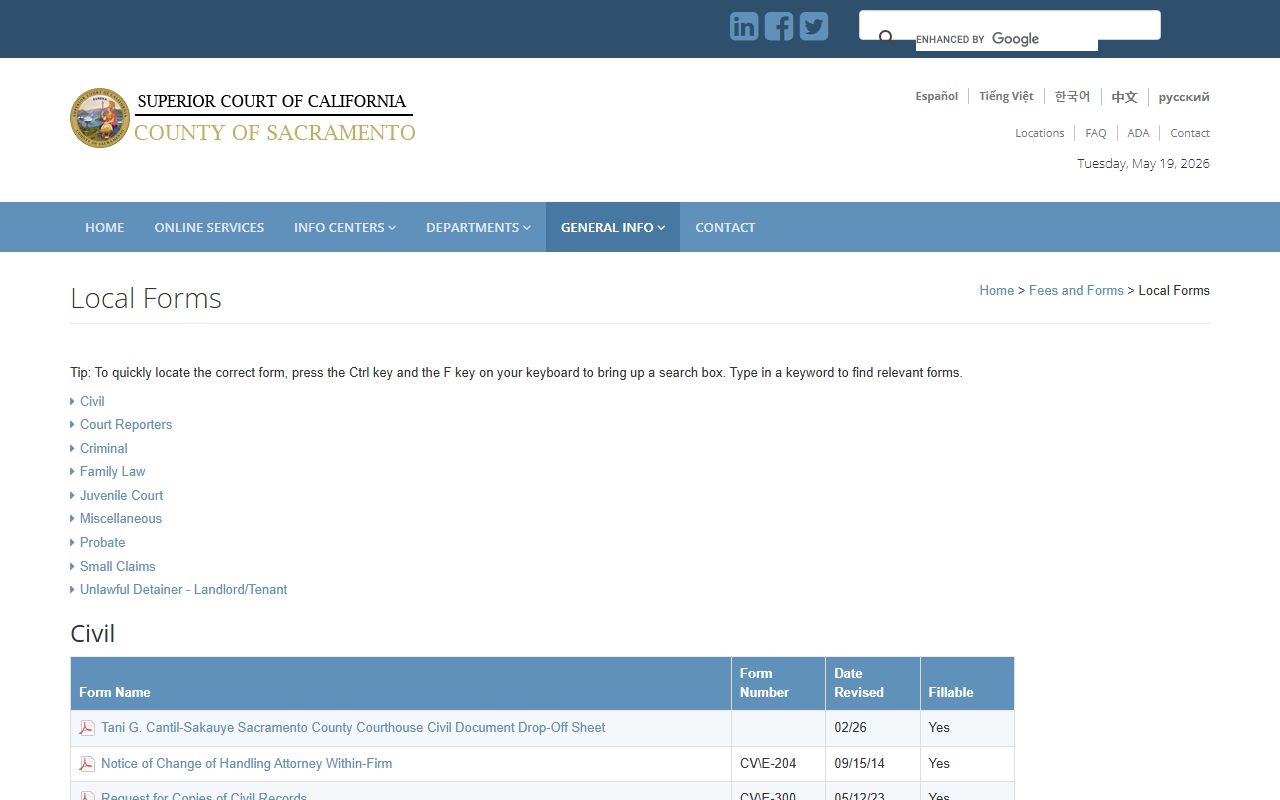
Task: Jump to Criminal forms section
Action: click(104, 448)
